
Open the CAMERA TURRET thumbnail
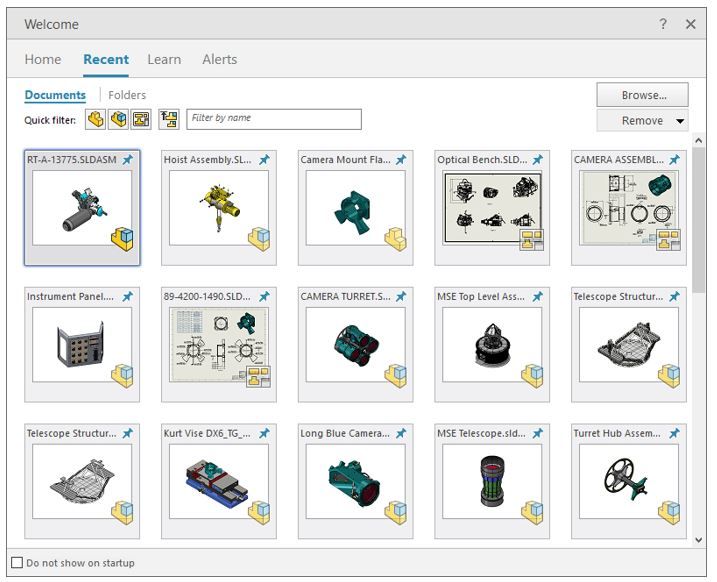(355, 346)
